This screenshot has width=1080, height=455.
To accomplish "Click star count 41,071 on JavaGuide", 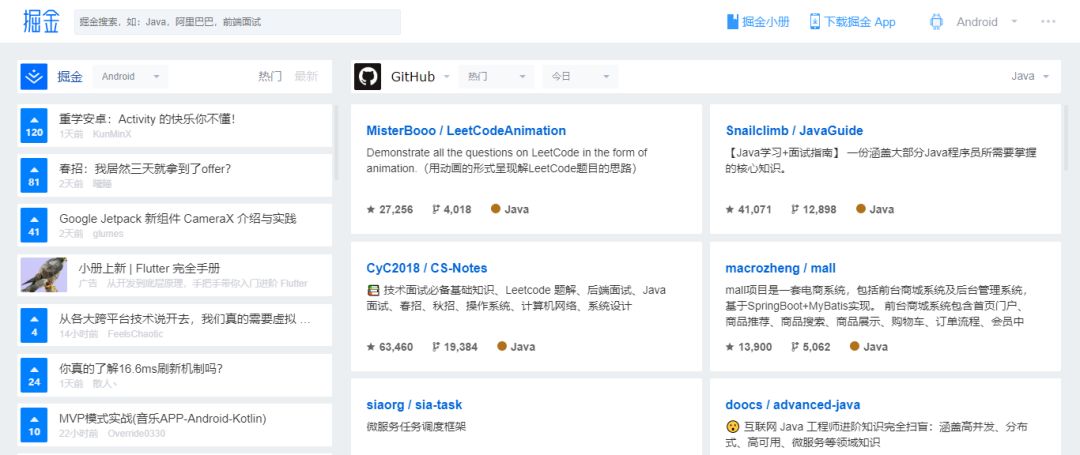I will [749, 209].
